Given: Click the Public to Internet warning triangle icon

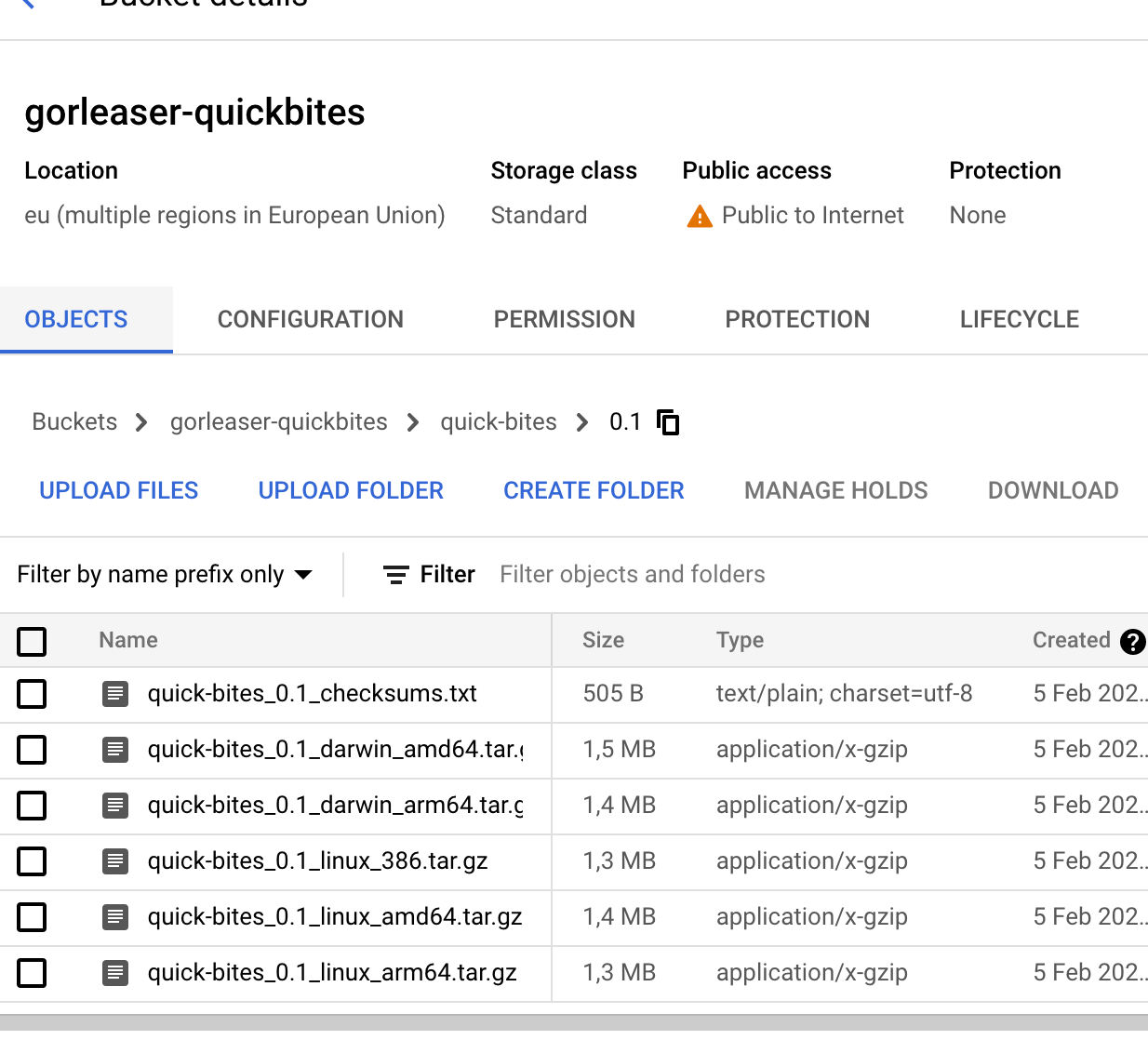Looking at the screenshot, I should tap(699, 217).
